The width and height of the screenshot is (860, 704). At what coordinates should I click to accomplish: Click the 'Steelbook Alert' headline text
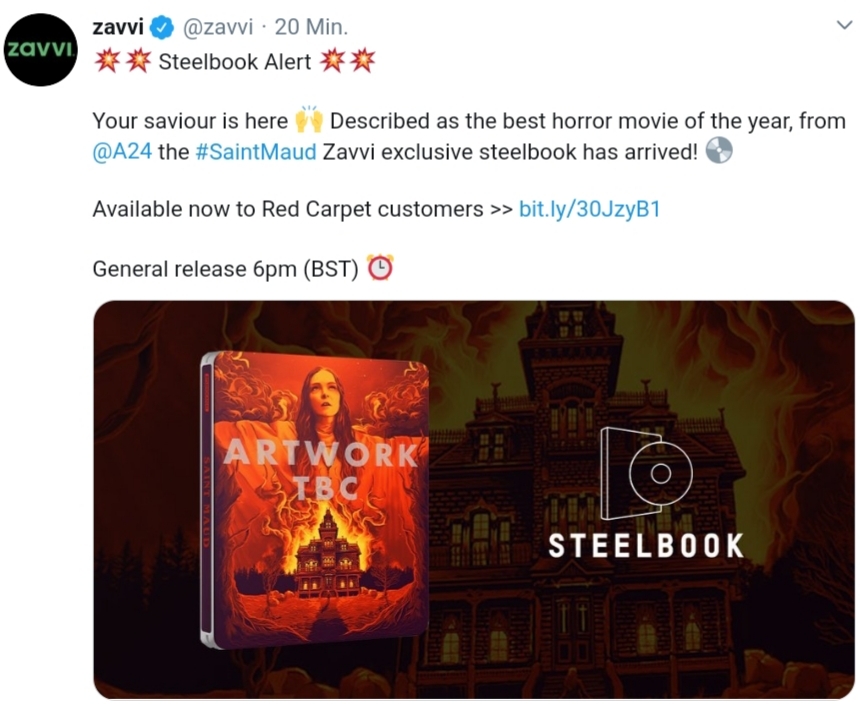pos(235,61)
